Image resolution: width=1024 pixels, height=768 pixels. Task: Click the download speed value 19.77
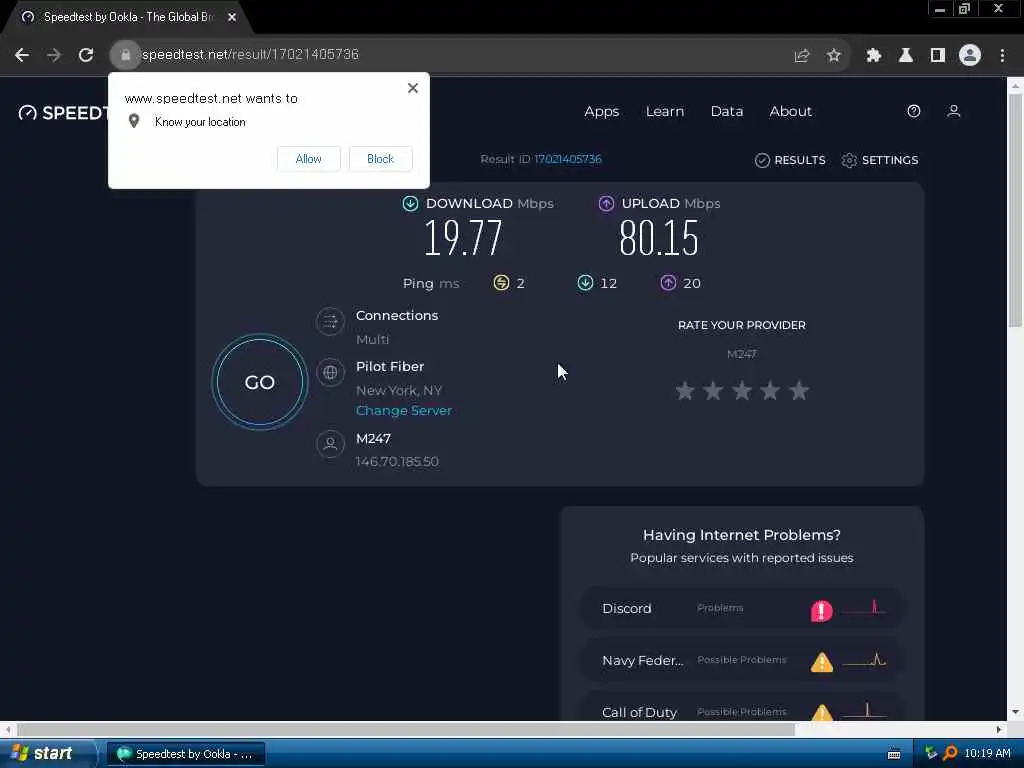(463, 238)
